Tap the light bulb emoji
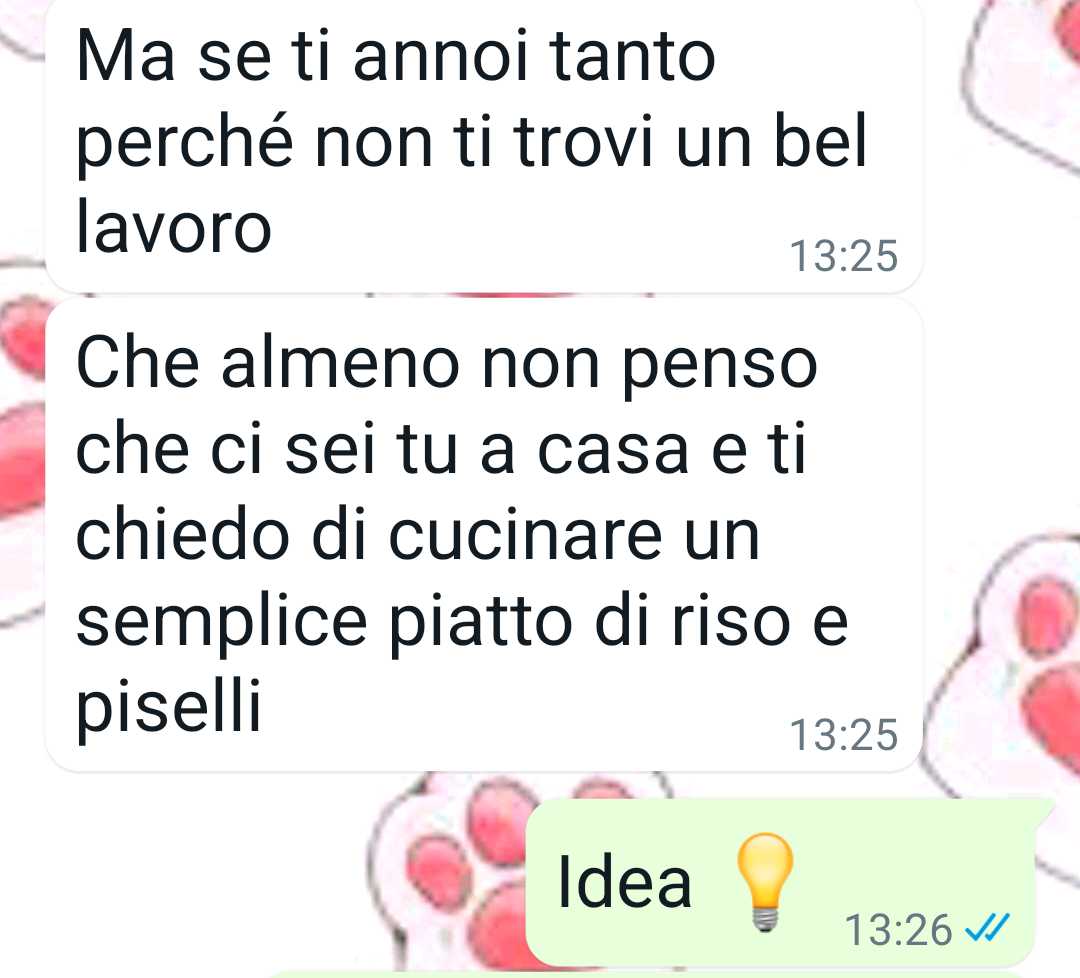The image size is (1080, 978). tap(765, 882)
